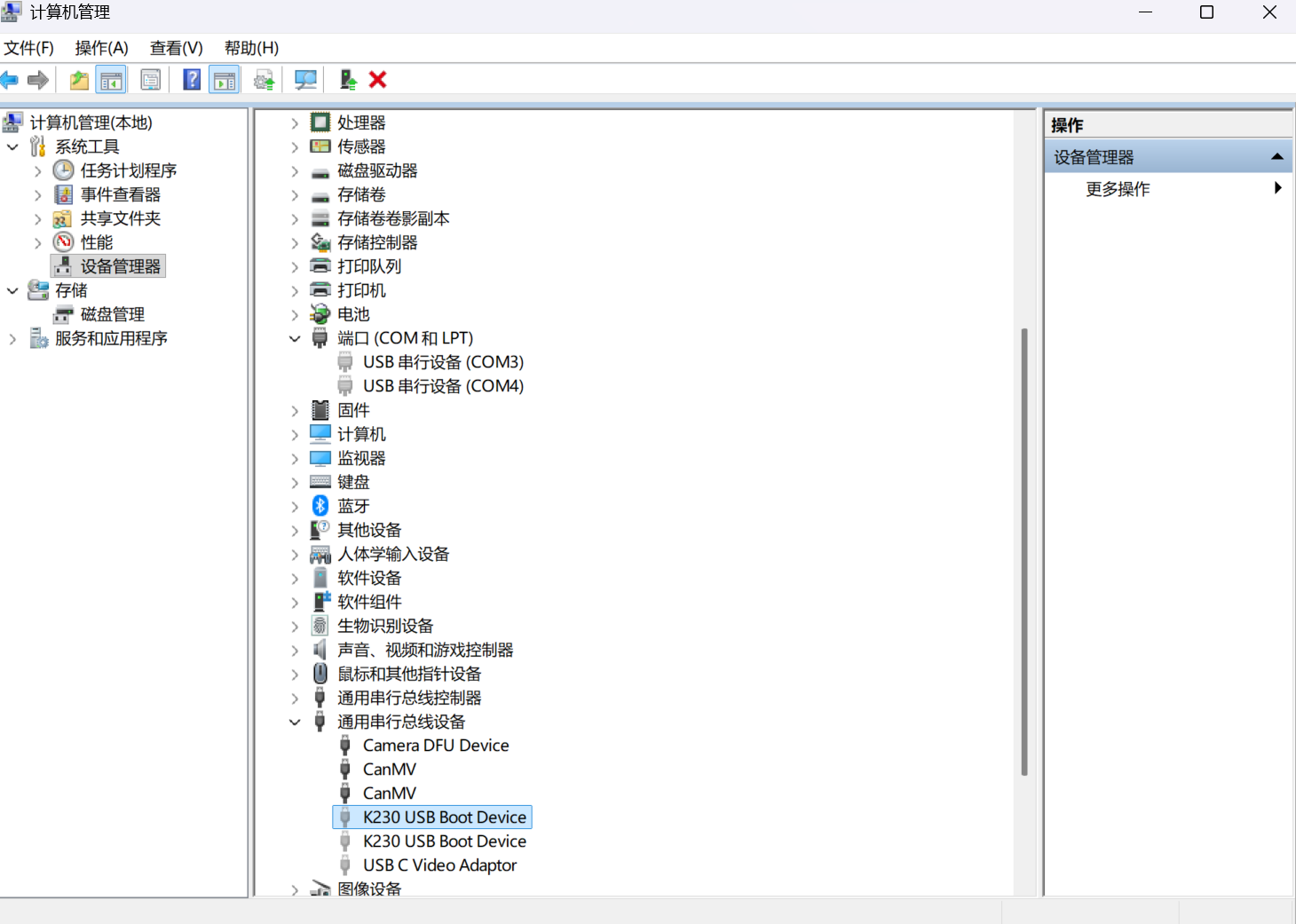Click the Update driver gear icon
Image resolution: width=1296 pixels, height=924 pixels.
pyautogui.click(x=264, y=81)
